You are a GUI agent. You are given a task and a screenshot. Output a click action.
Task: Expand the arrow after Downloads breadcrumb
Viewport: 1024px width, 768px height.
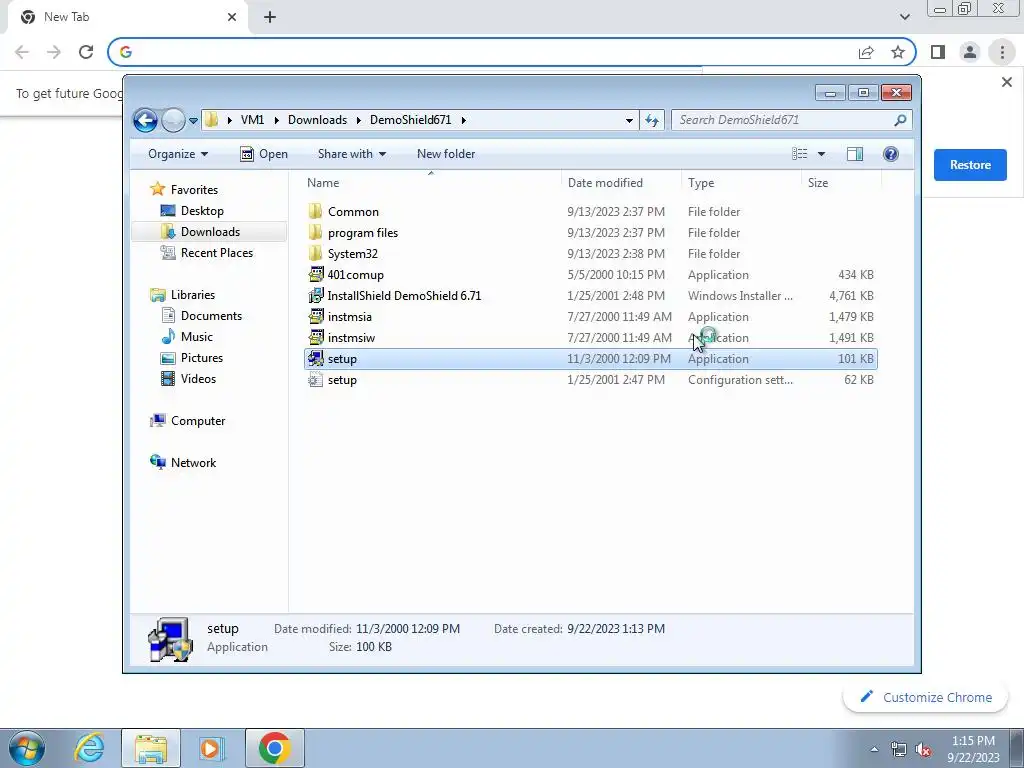coord(359,120)
